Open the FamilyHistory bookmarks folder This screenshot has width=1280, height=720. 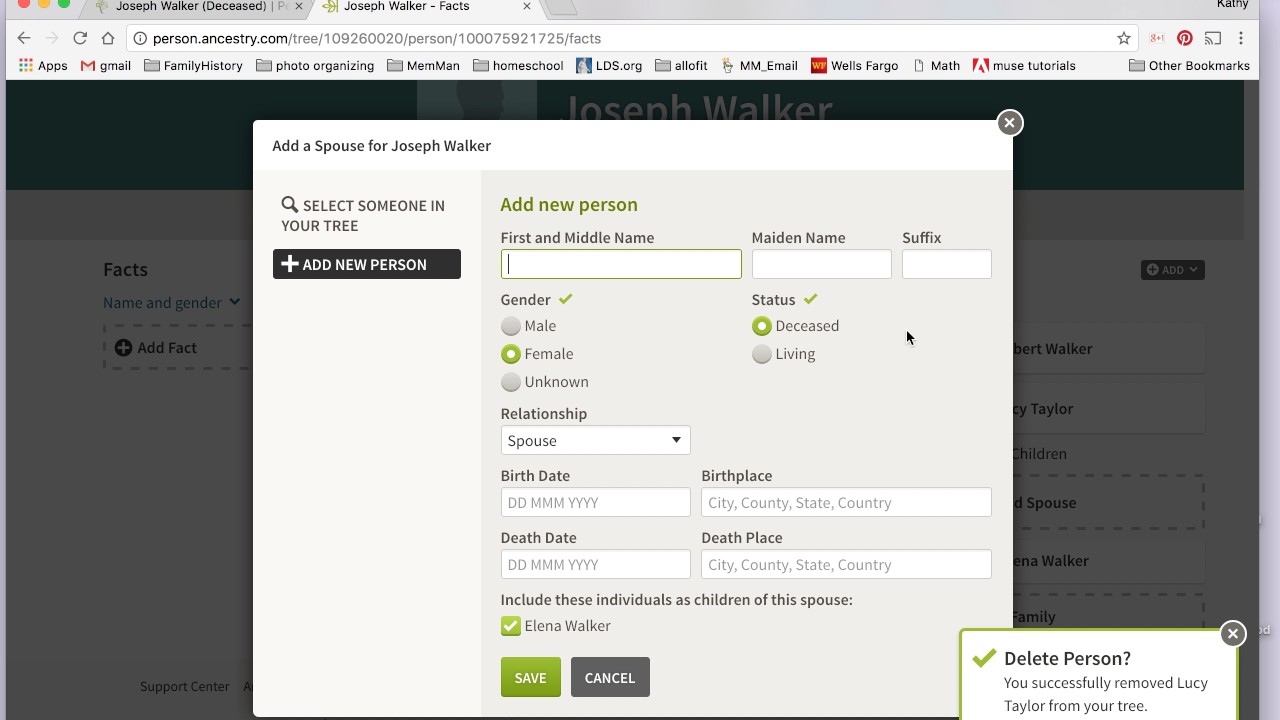pos(193,66)
